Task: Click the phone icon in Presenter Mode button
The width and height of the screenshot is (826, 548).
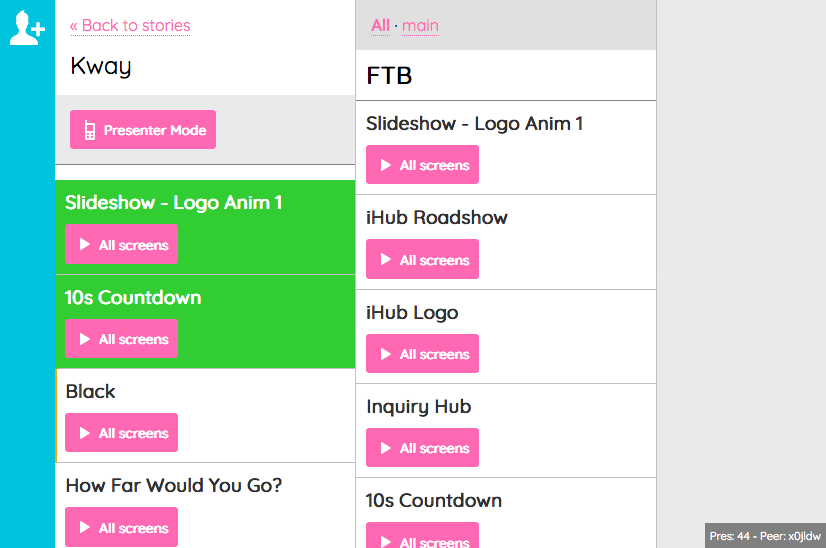Action: click(x=89, y=130)
